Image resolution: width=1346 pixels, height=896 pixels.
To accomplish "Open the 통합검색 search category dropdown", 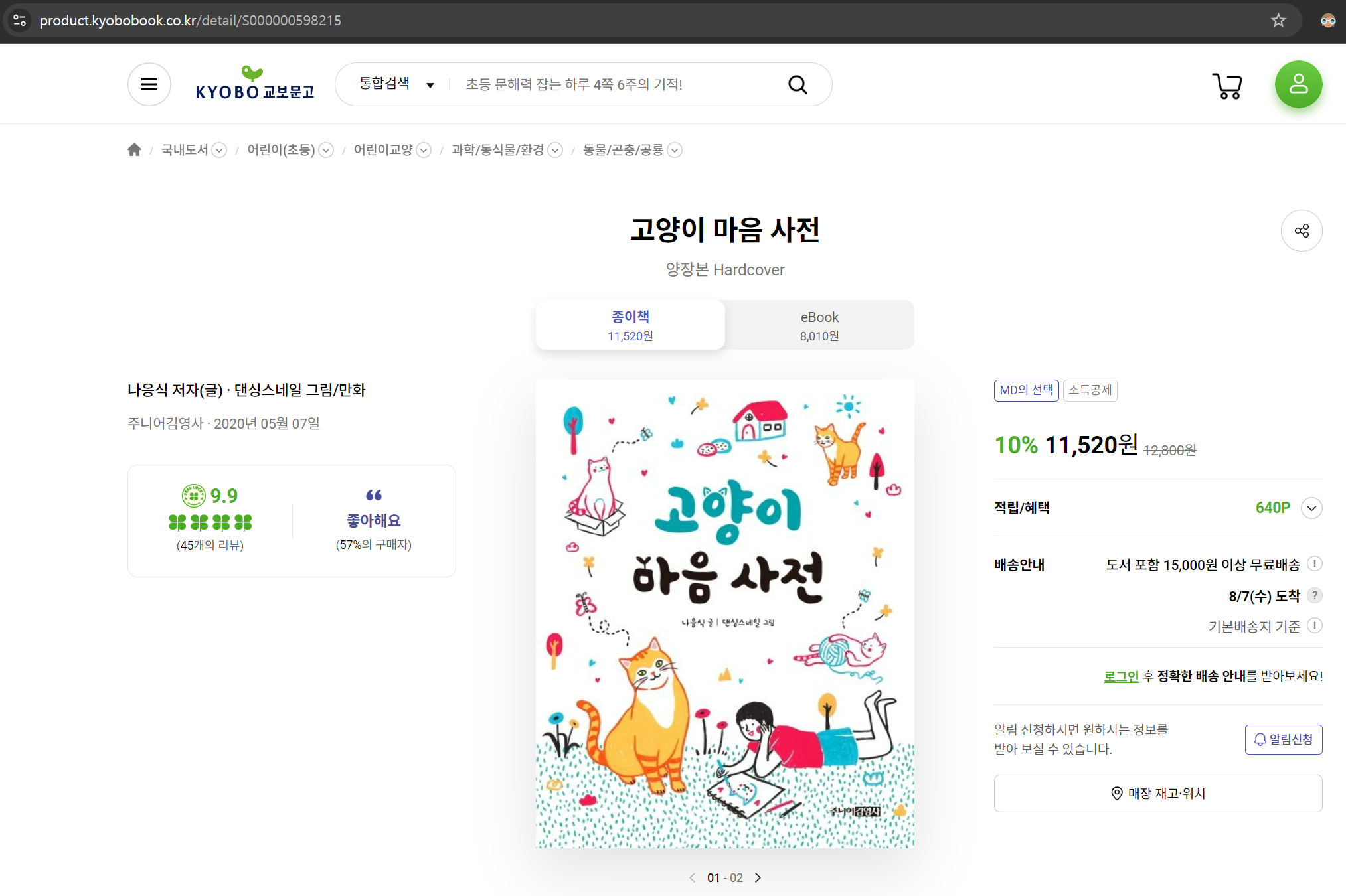I will tap(396, 84).
